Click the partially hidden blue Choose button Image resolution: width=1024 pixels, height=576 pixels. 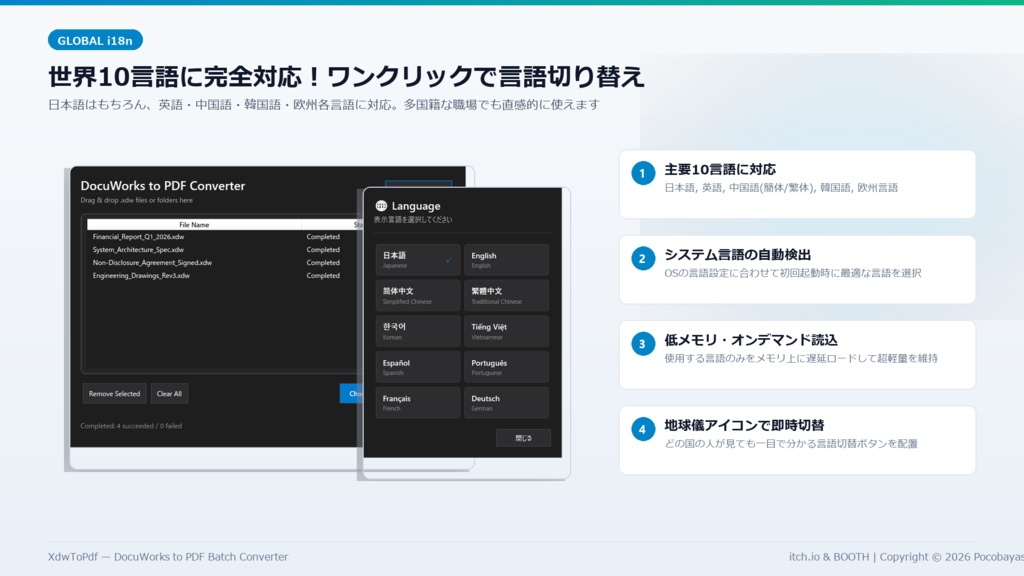click(x=351, y=394)
